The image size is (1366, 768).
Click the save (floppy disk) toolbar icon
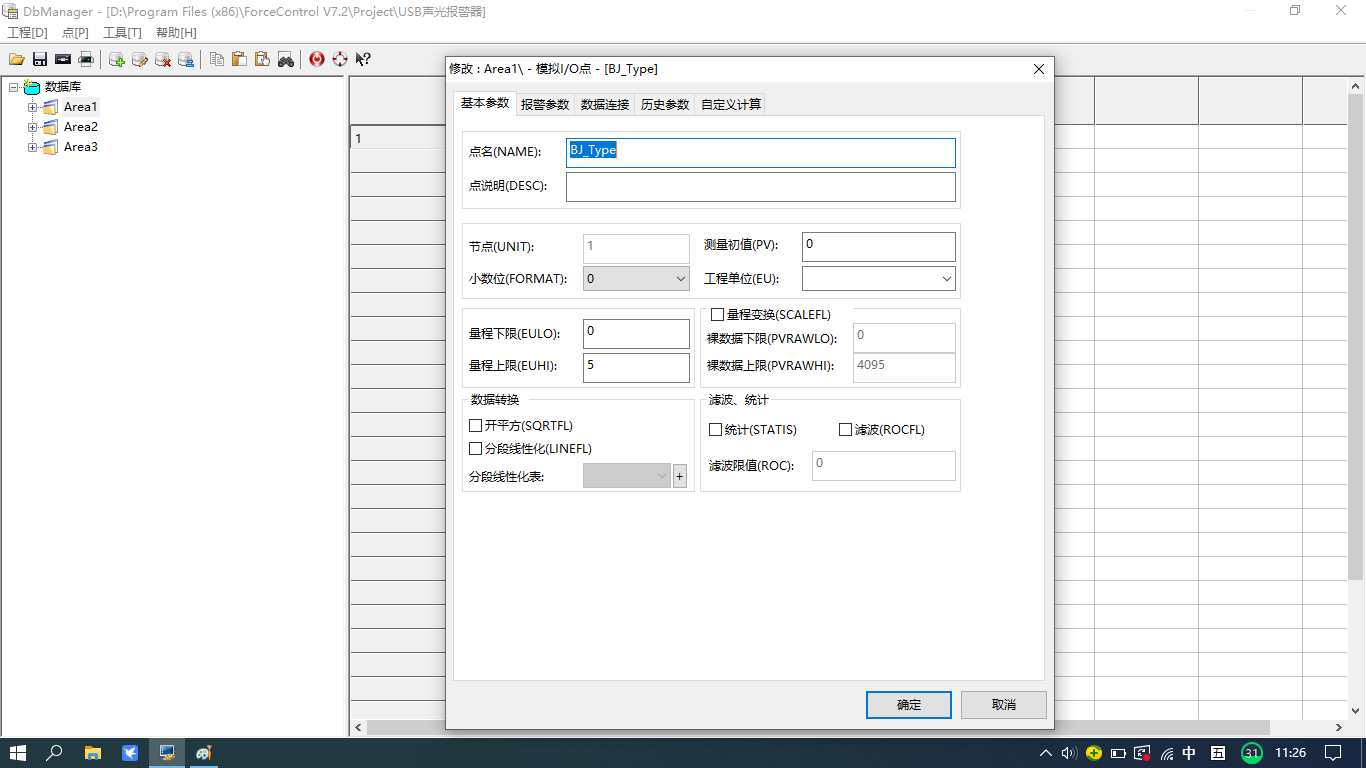[x=40, y=59]
